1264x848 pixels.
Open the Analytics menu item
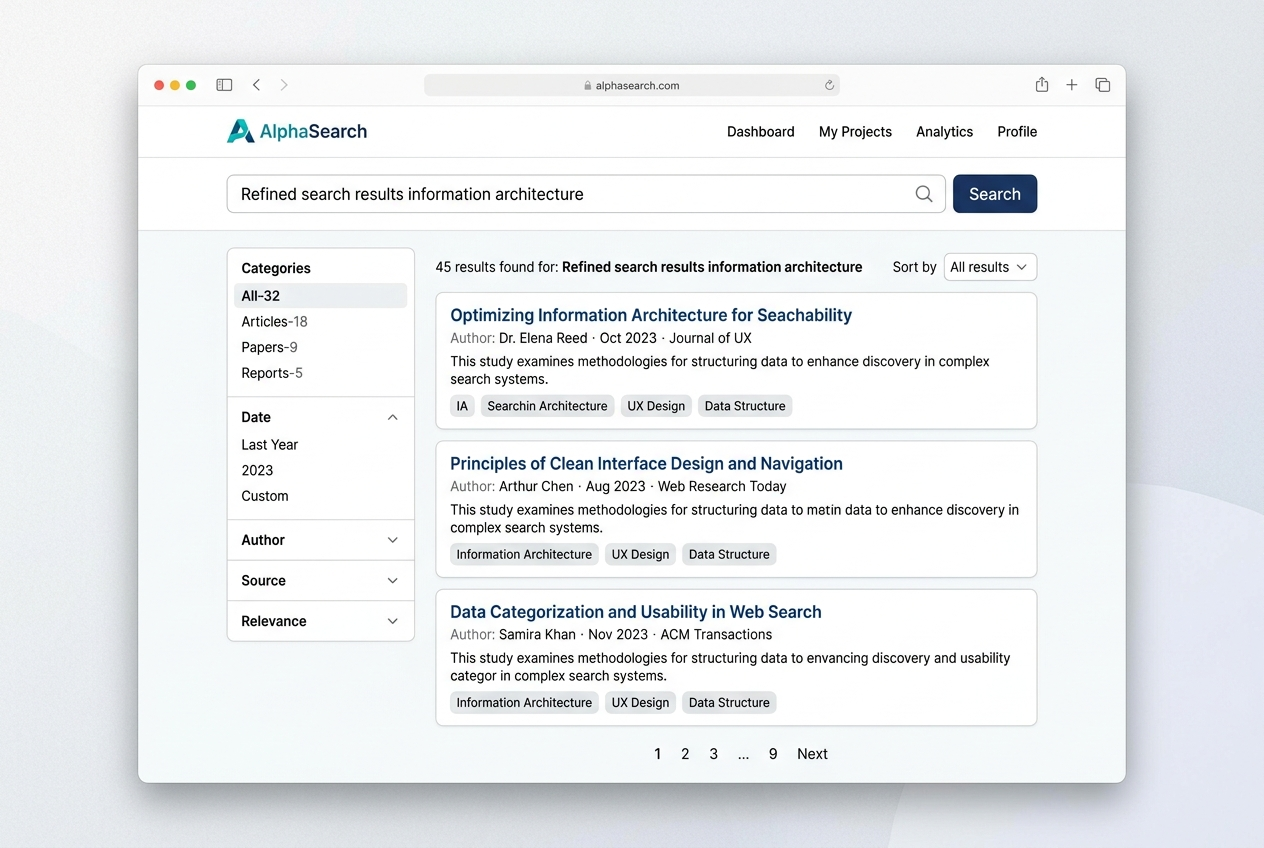944,132
